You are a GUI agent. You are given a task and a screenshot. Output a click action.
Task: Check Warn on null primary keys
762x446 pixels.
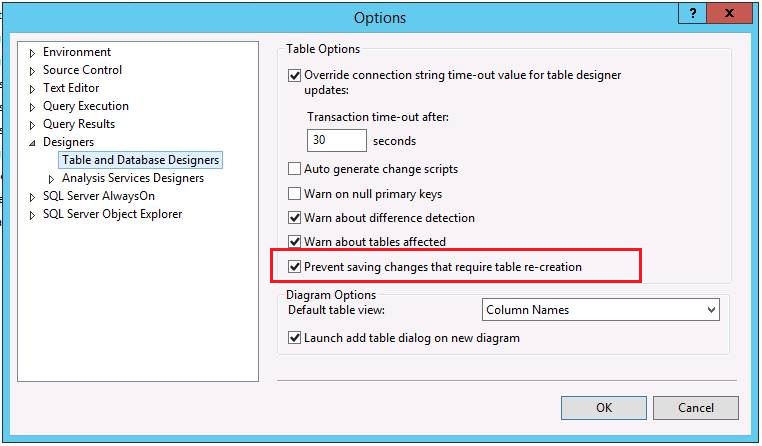point(294,193)
